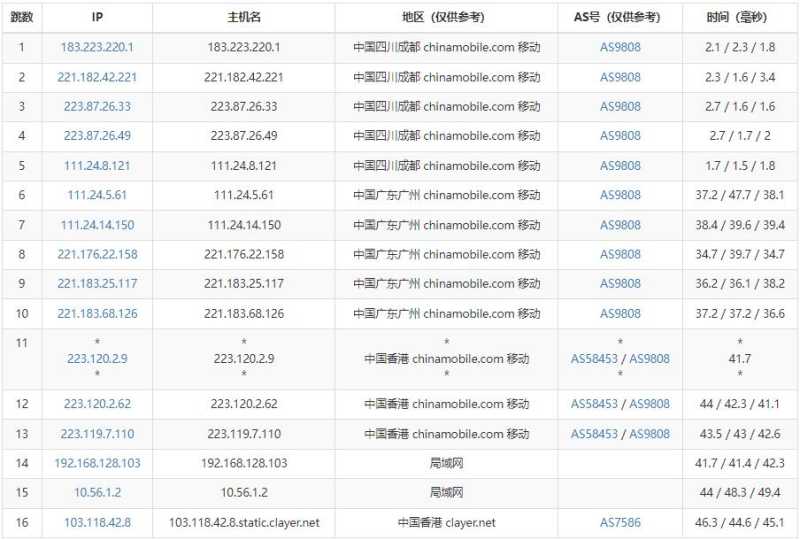Click the 跳数 column header
This screenshot has height=540, width=800.
click(x=22, y=17)
